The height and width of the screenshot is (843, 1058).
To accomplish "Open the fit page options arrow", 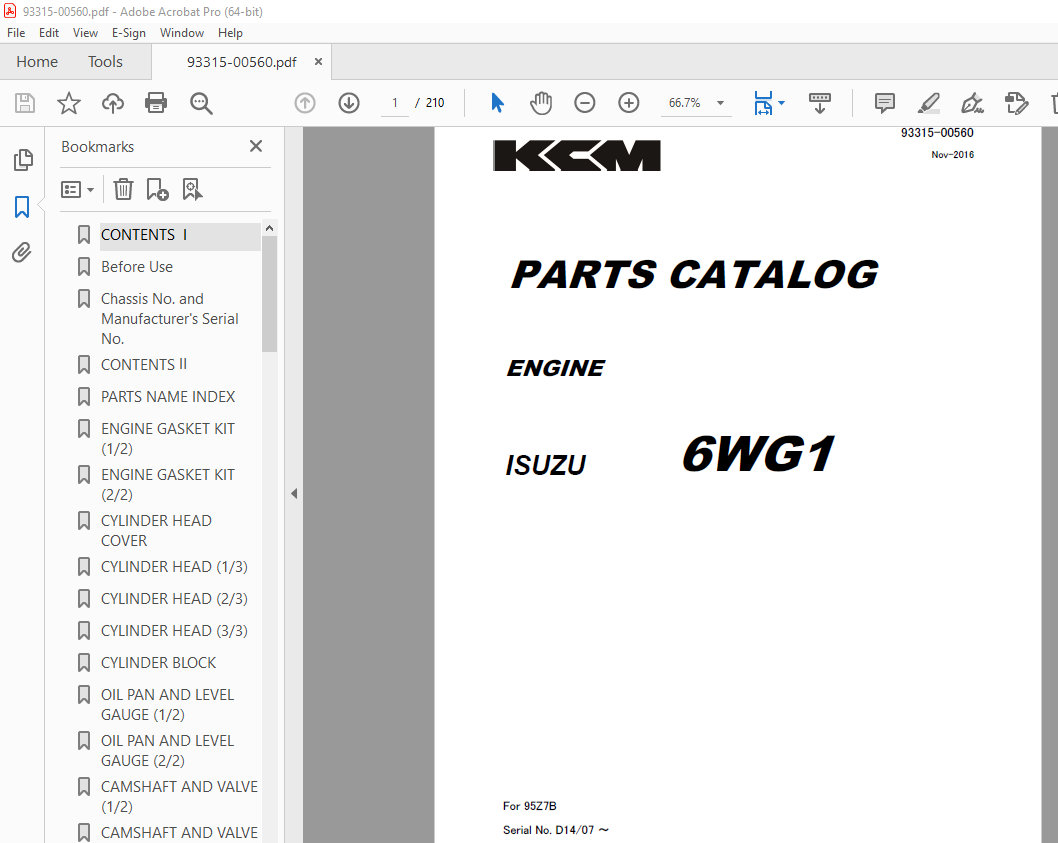I will point(781,103).
